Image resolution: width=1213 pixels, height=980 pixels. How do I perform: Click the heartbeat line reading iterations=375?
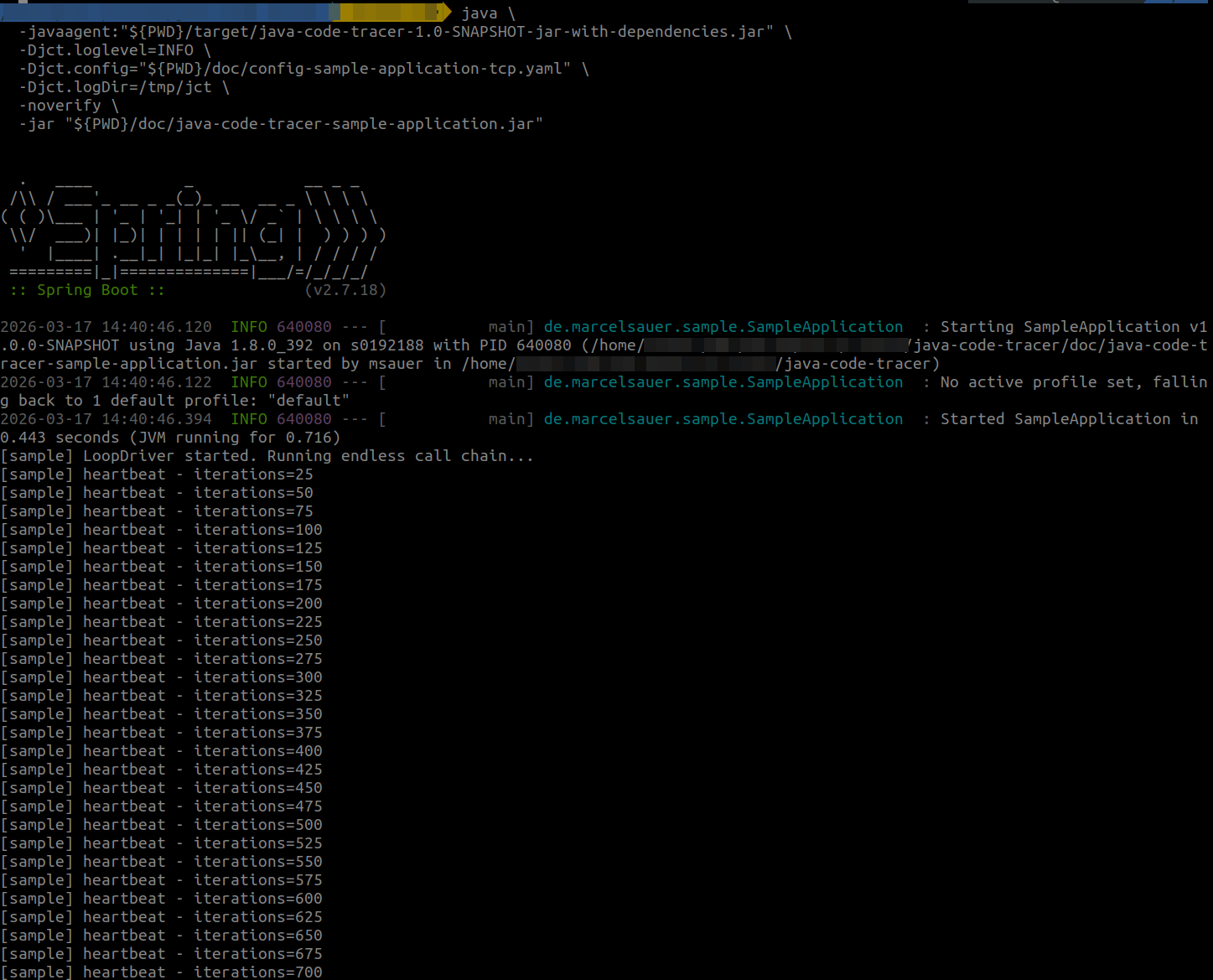pyautogui.click(x=161, y=733)
